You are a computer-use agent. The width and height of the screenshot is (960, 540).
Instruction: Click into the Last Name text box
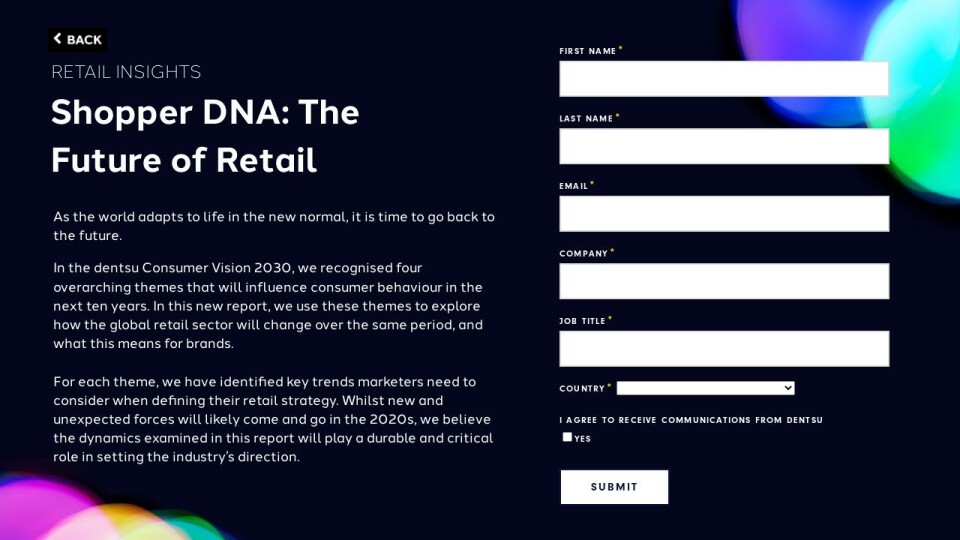723,146
